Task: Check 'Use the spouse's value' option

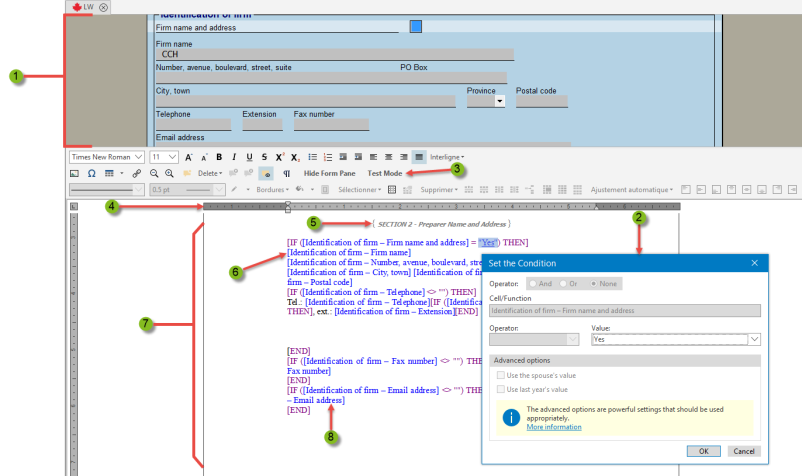Action: pos(498,374)
